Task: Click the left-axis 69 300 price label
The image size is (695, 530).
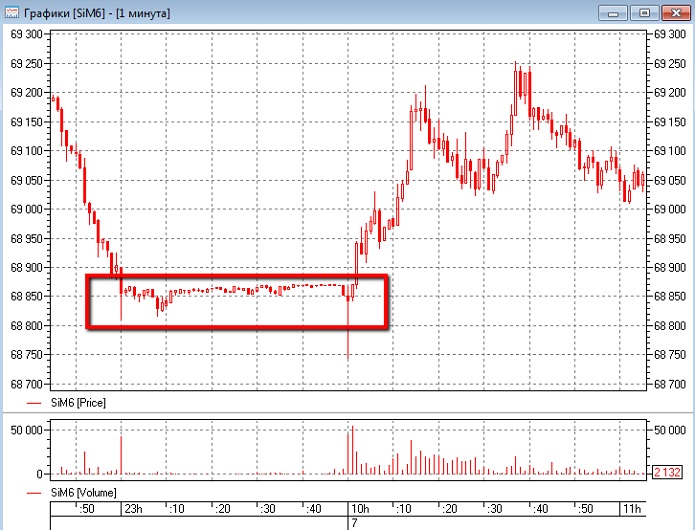Action: tap(27, 34)
